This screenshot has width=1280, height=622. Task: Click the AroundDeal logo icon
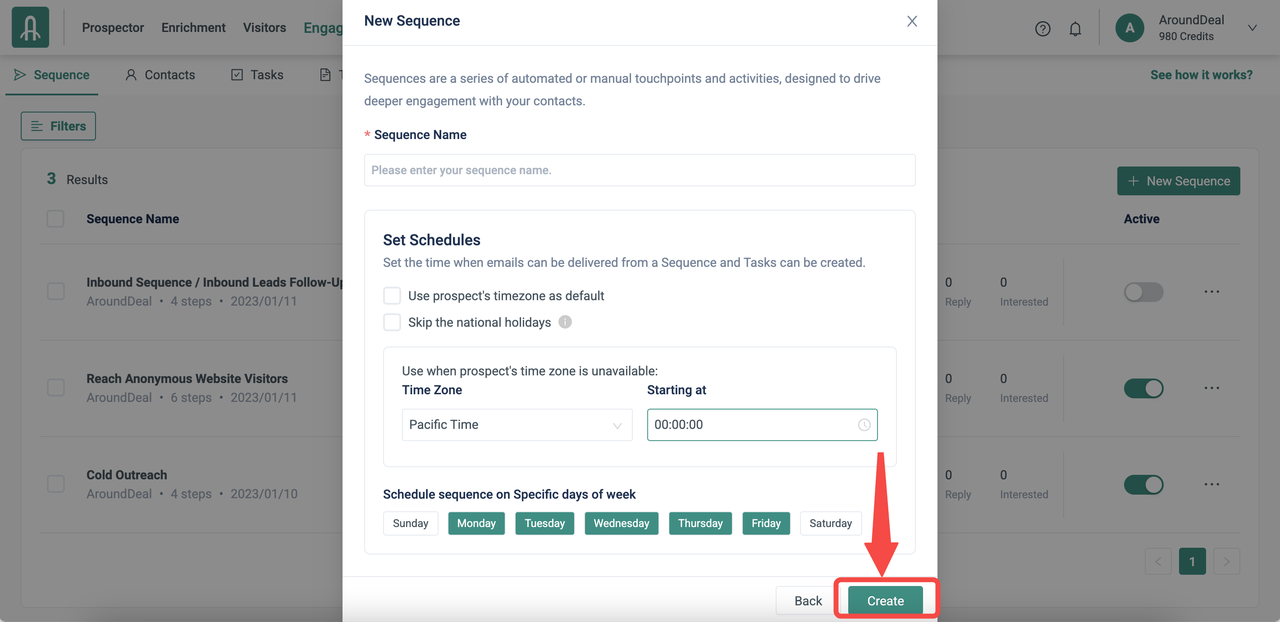point(30,27)
